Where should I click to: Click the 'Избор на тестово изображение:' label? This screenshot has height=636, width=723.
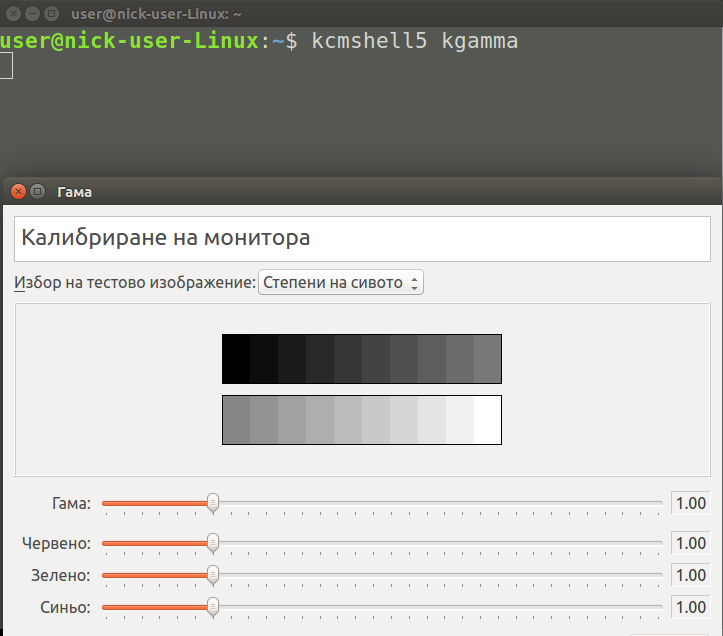[135, 282]
